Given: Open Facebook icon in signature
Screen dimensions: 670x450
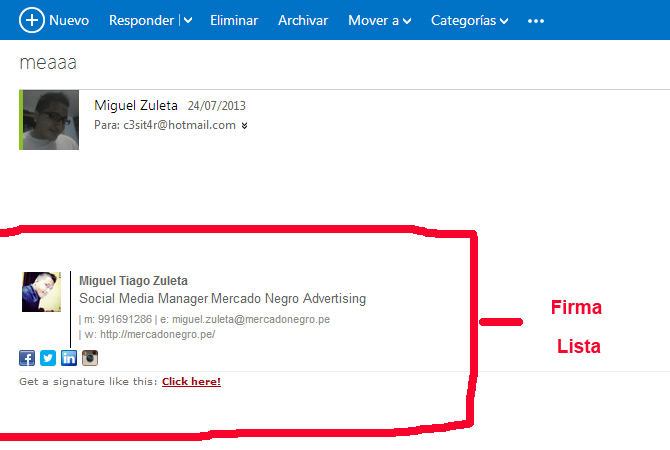Looking at the screenshot, I should pyautogui.click(x=27, y=359).
